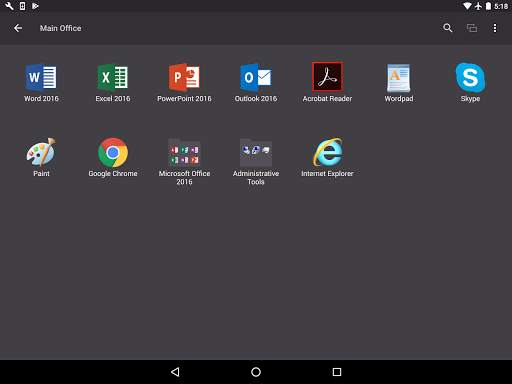This screenshot has height=384, width=512.
Task: Open Word 2016 app icon
Action: click(x=41, y=77)
